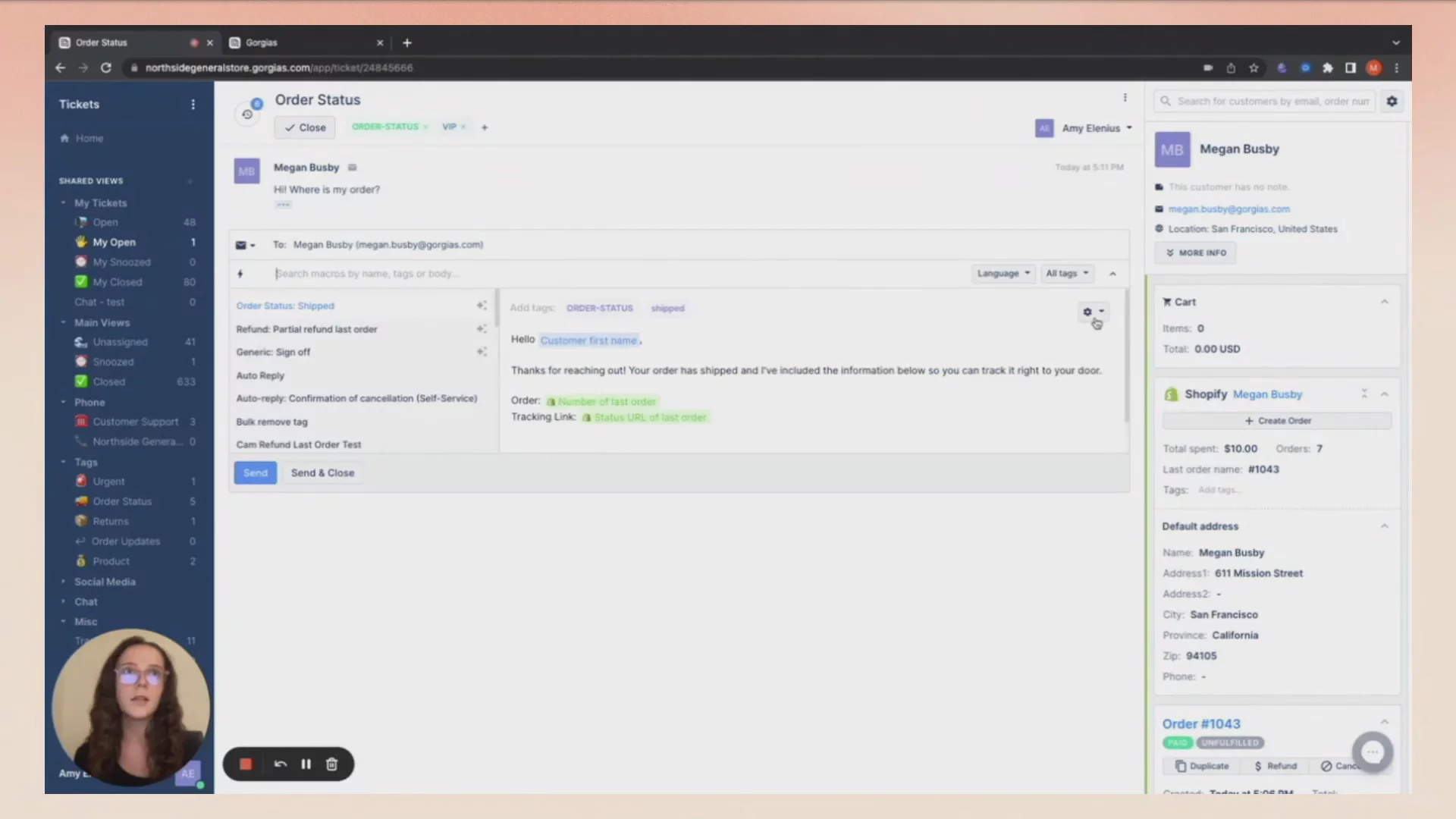Expand the Social Media group

[x=64, y=582]
